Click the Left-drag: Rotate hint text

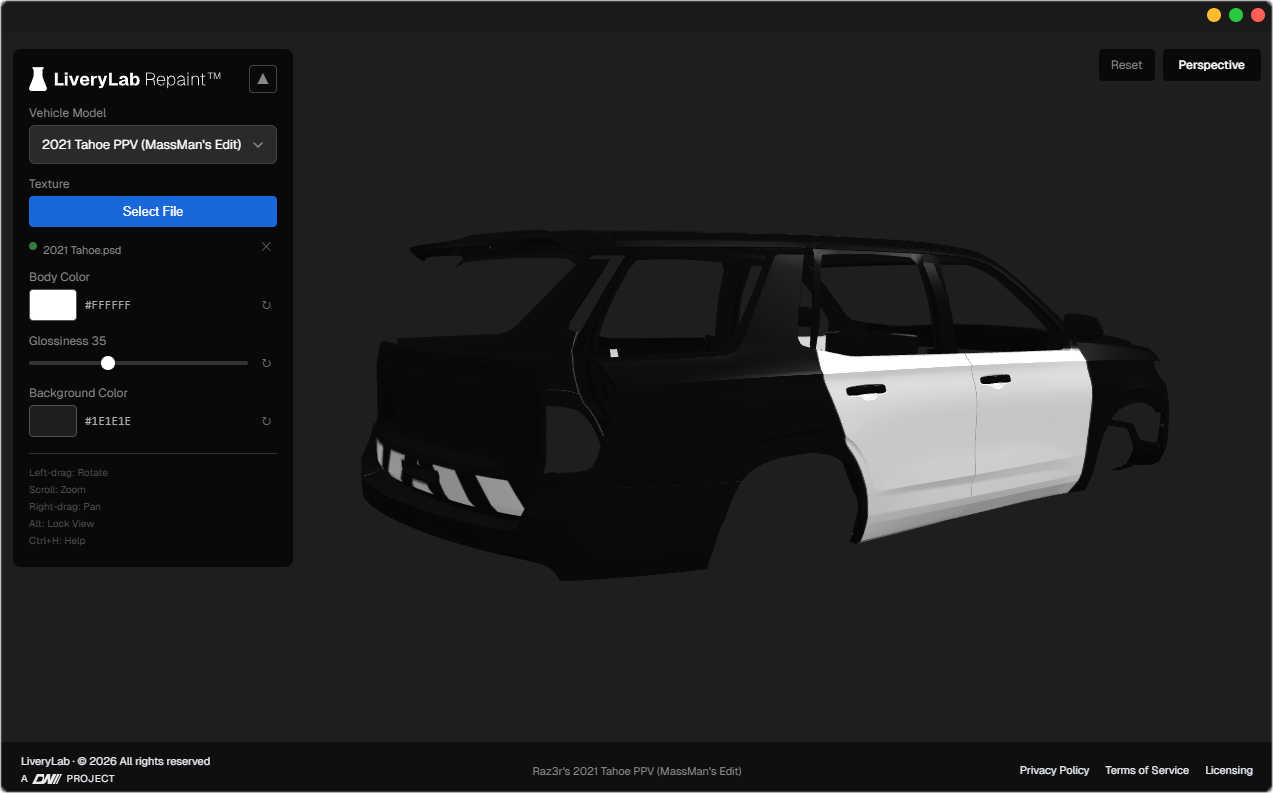click(x=68, y=473)
